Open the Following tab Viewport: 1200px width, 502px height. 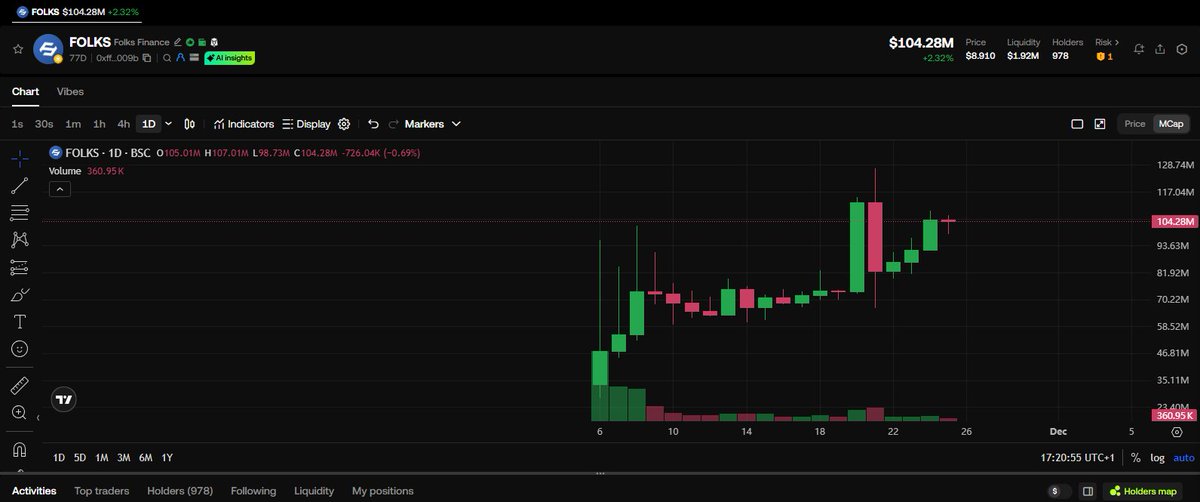(253, 491)
